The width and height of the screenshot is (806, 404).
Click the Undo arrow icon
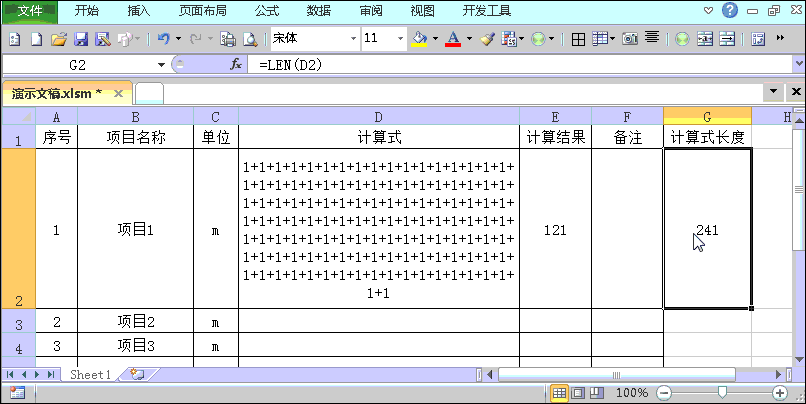tap(163, 39)
